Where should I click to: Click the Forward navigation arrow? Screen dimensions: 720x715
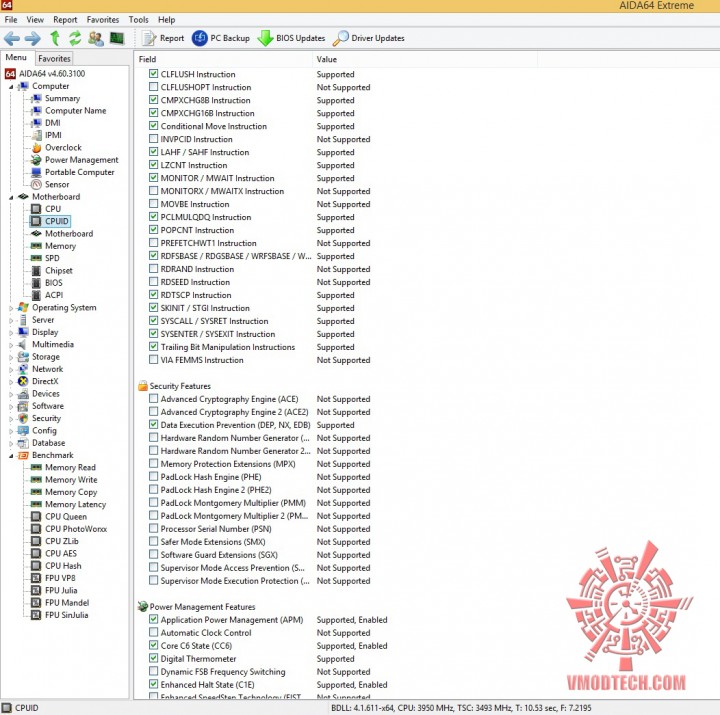(x=33, y=38)
